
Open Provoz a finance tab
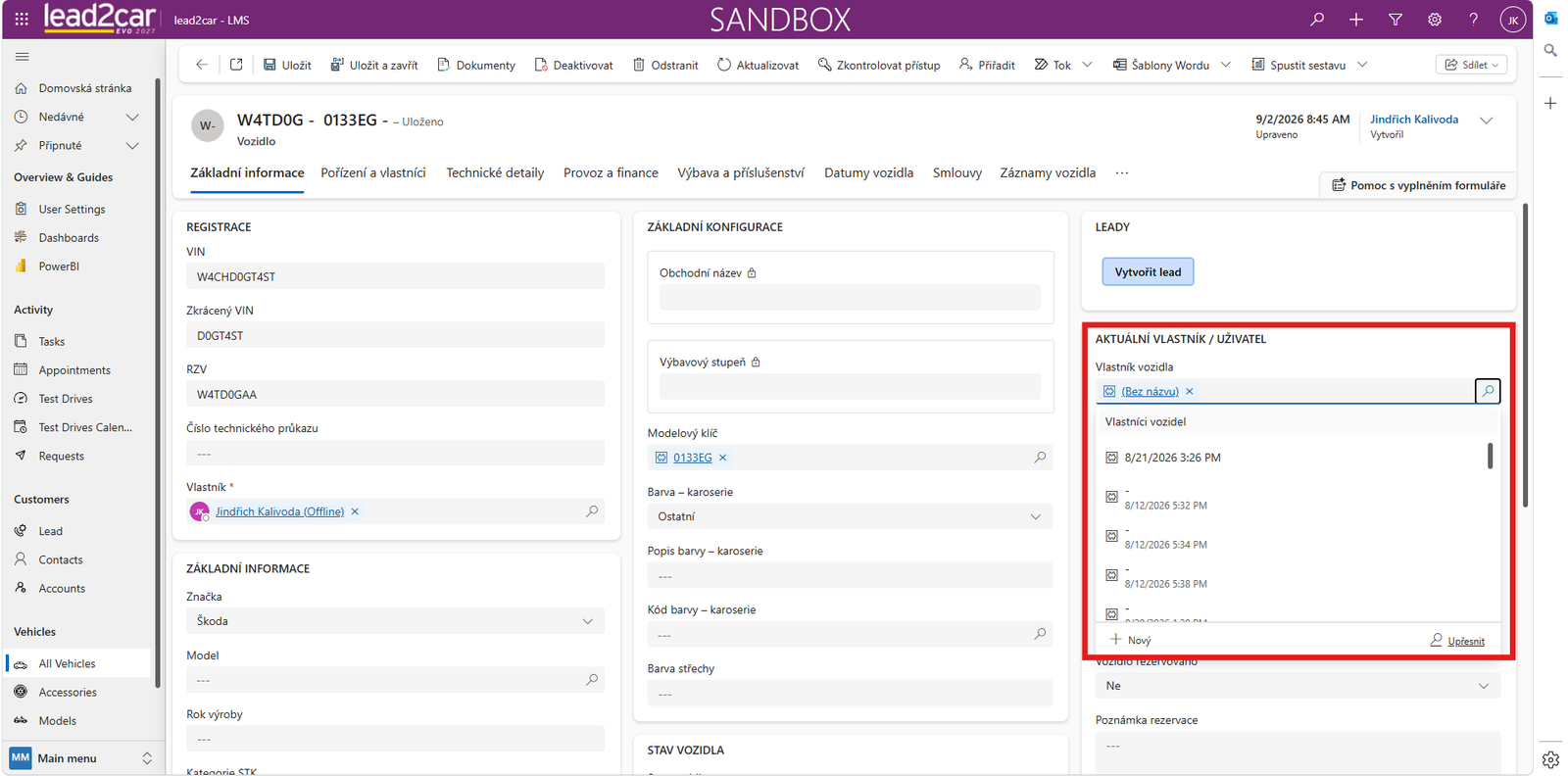coord(611,172)
